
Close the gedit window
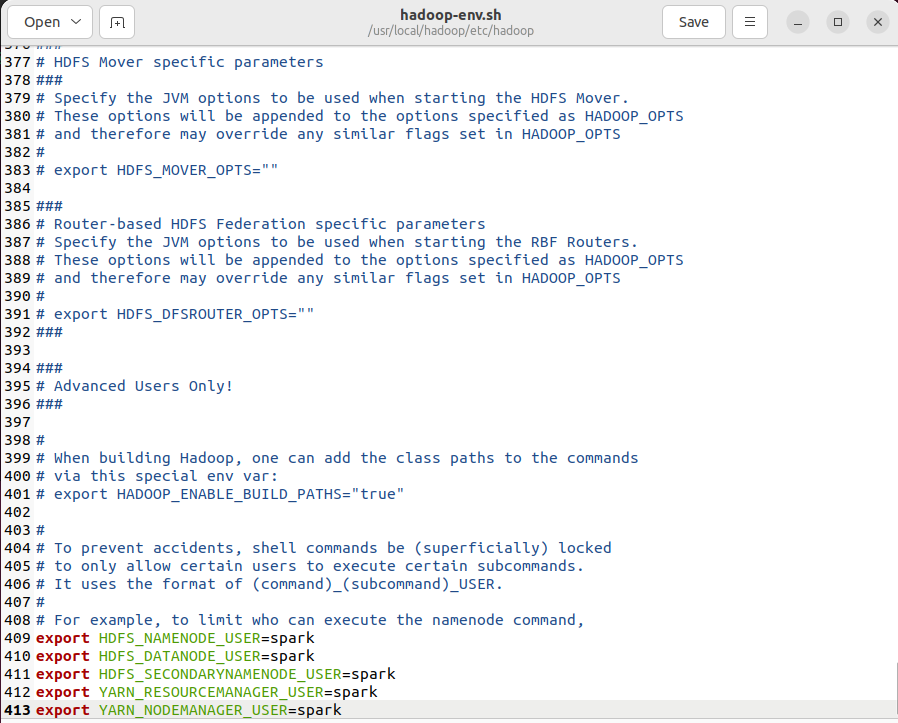coord(878,22)
